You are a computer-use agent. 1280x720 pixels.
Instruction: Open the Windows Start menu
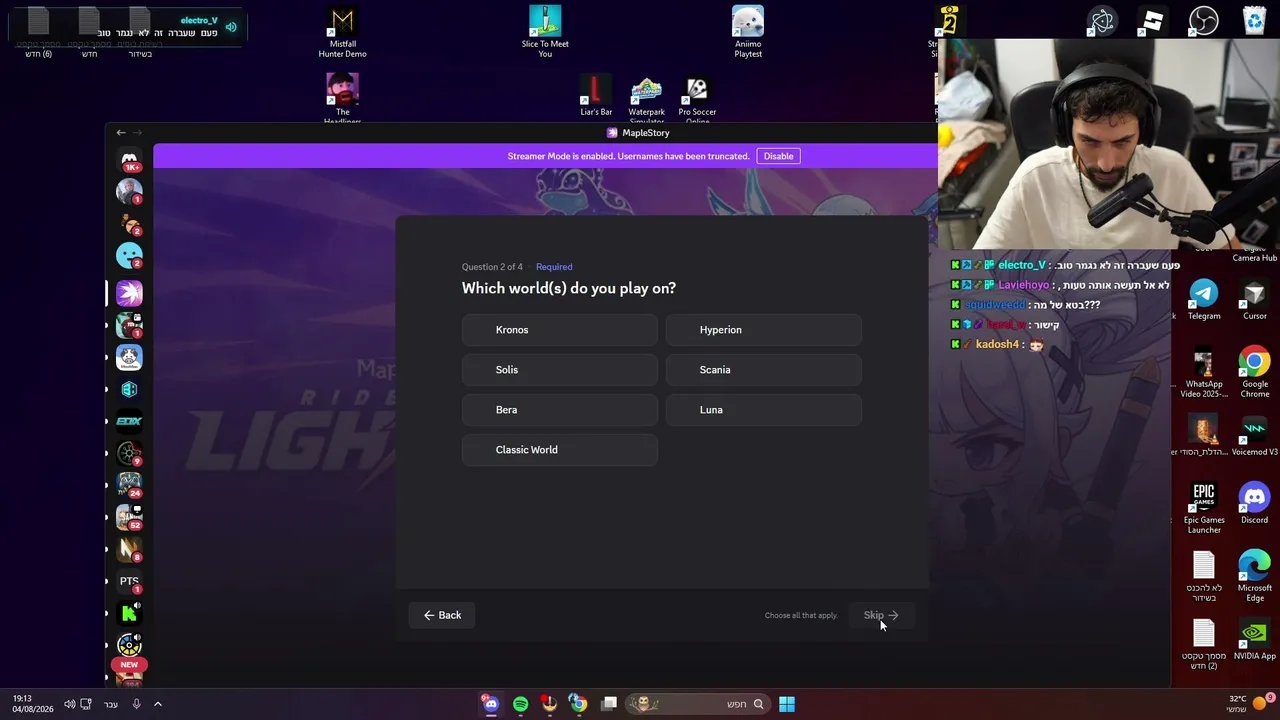pos(787,704)
